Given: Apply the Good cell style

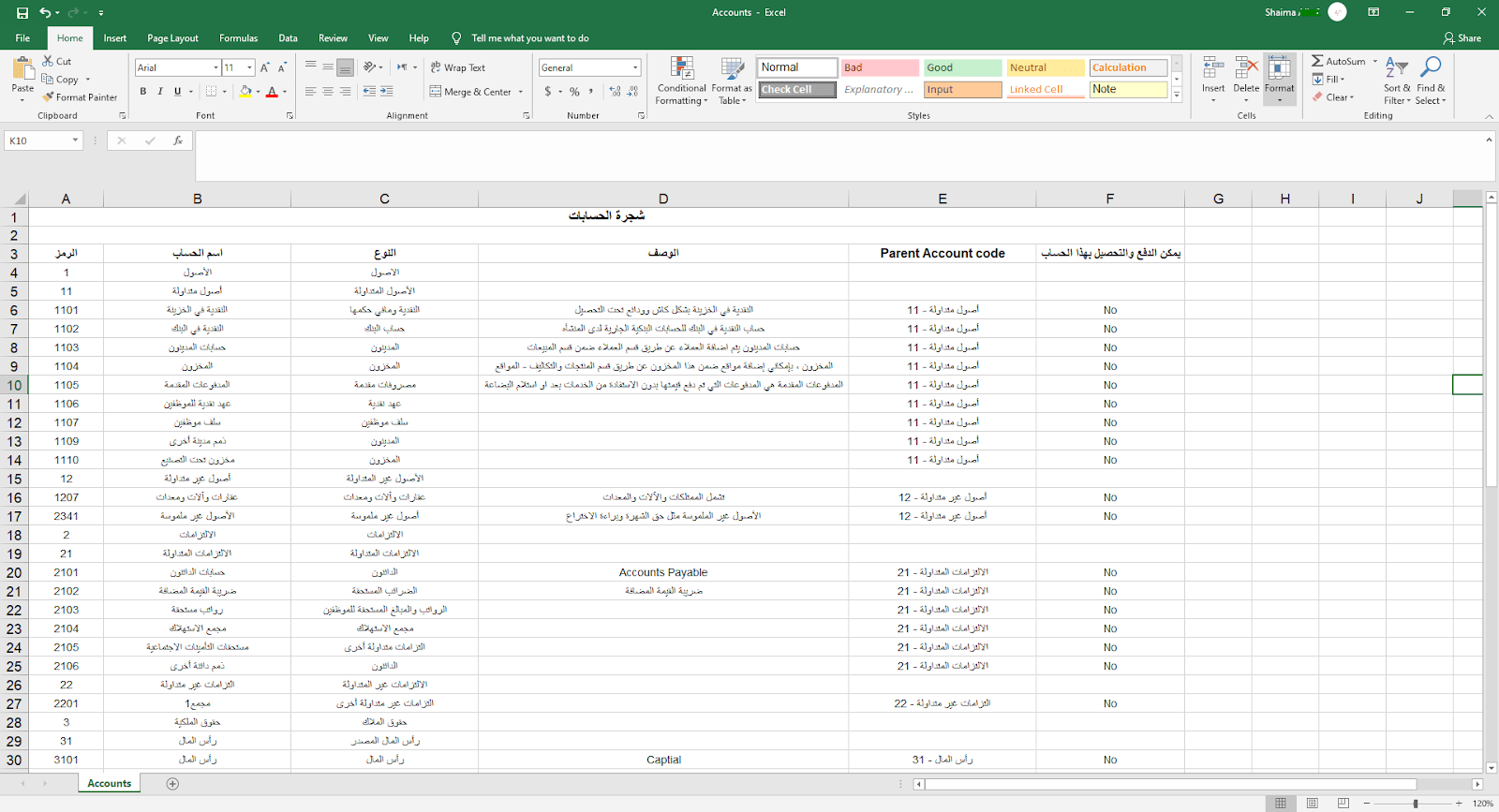Looking at the screenshot, I should pos(963,67).
